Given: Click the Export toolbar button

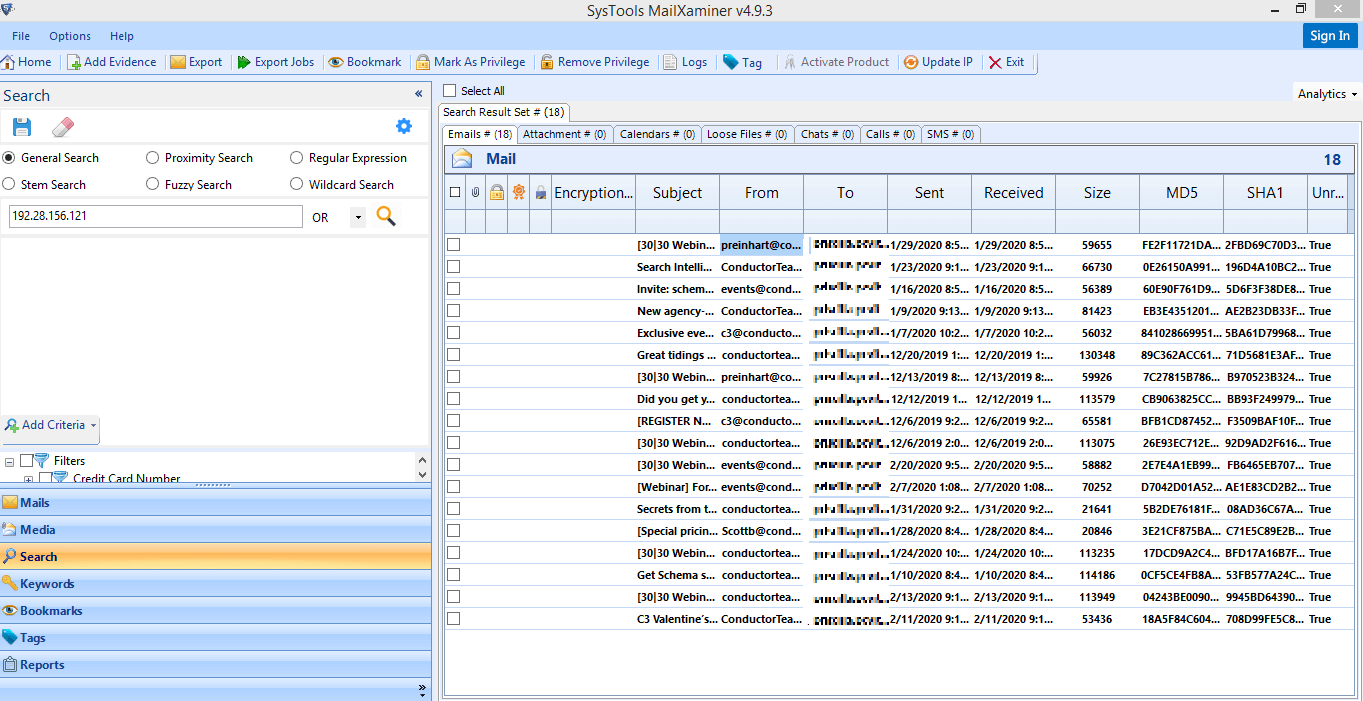Looking at the screenshot, I should tap(196, 62).
